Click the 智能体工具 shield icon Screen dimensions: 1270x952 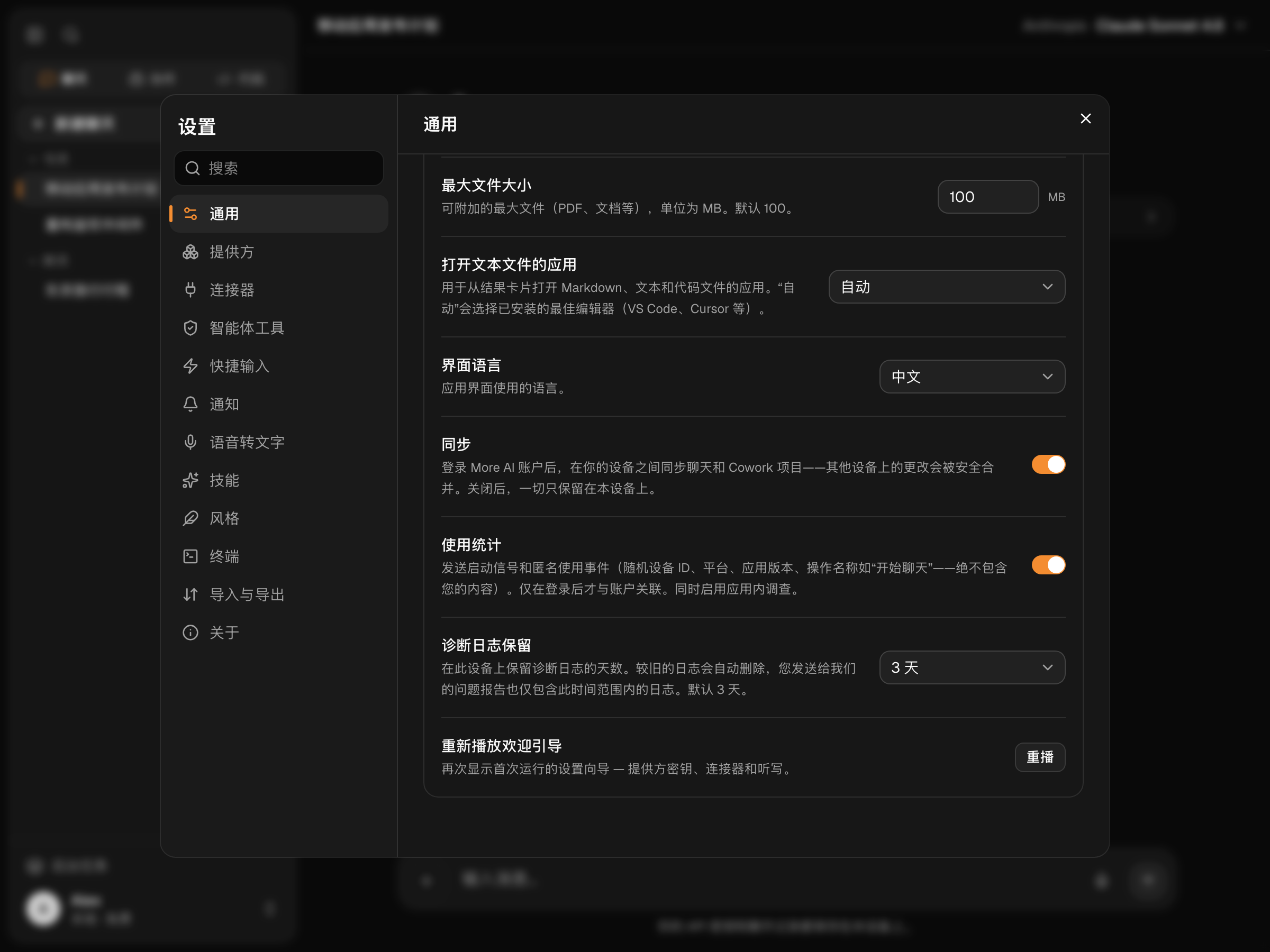pyautogui.click(x=190, y=328)
